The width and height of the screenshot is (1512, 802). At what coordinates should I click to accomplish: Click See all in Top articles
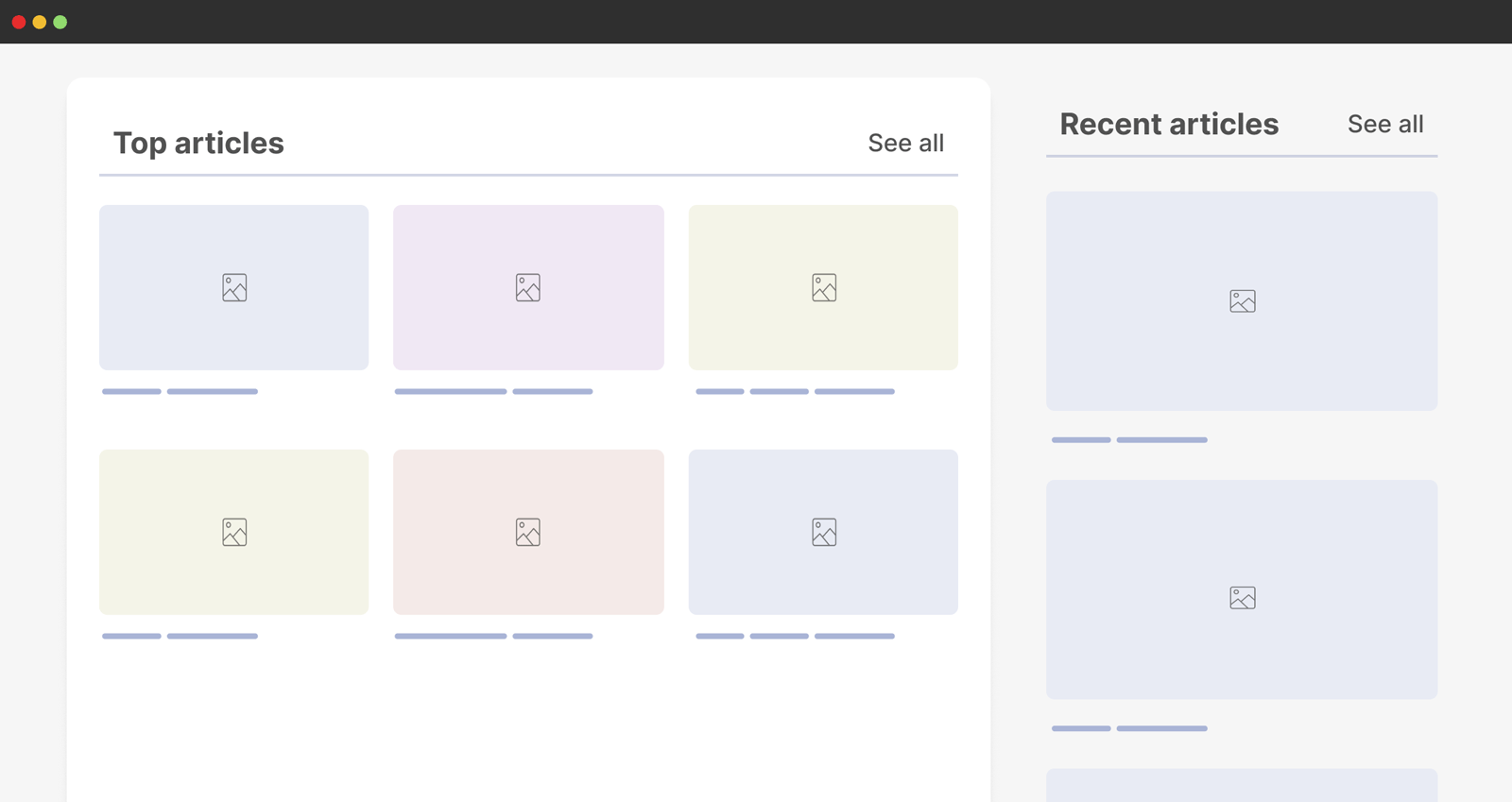click(x=905, y=143)
